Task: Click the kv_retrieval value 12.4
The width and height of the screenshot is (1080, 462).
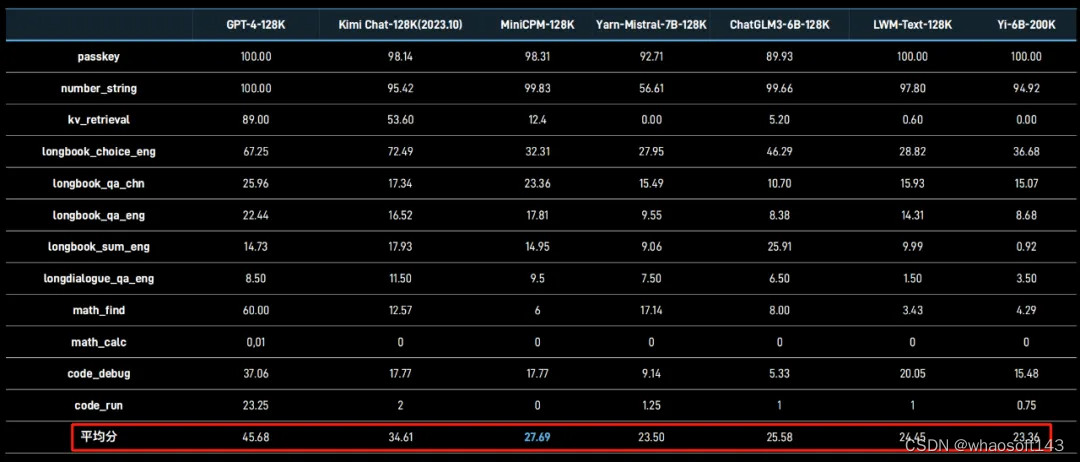Action: click(x=537, y=120)
